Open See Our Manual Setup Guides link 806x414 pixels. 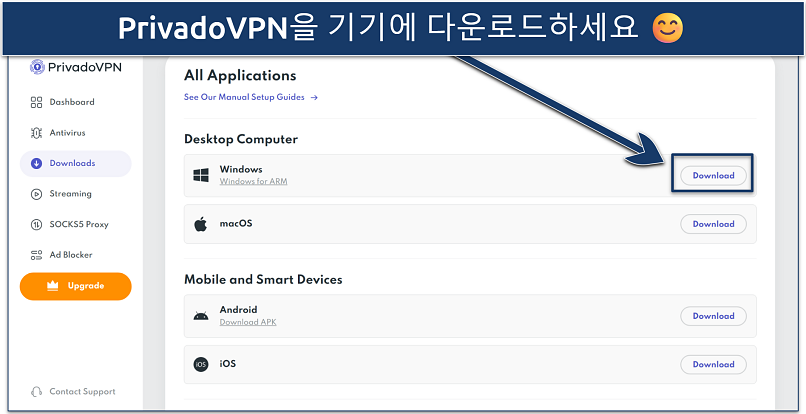pos(251,97)
